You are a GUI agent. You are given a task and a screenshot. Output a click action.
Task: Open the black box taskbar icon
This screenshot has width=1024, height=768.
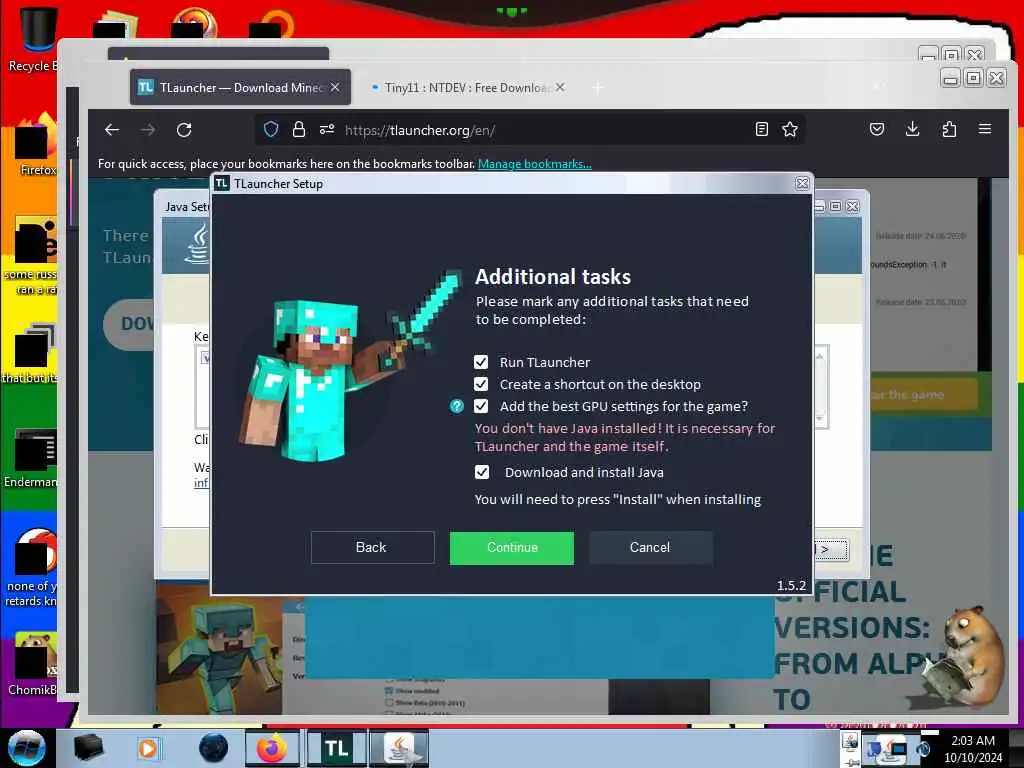tap(88, 748)
